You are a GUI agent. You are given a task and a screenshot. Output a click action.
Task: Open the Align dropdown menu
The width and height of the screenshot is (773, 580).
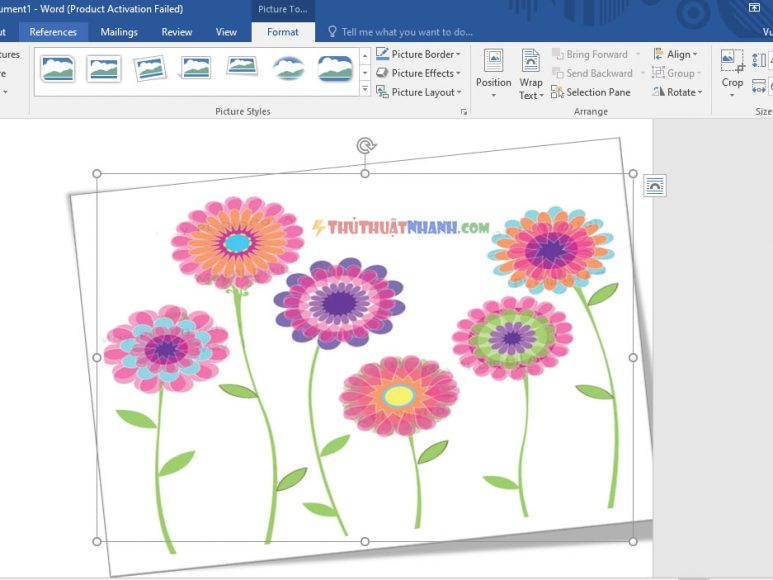point(677,54)
